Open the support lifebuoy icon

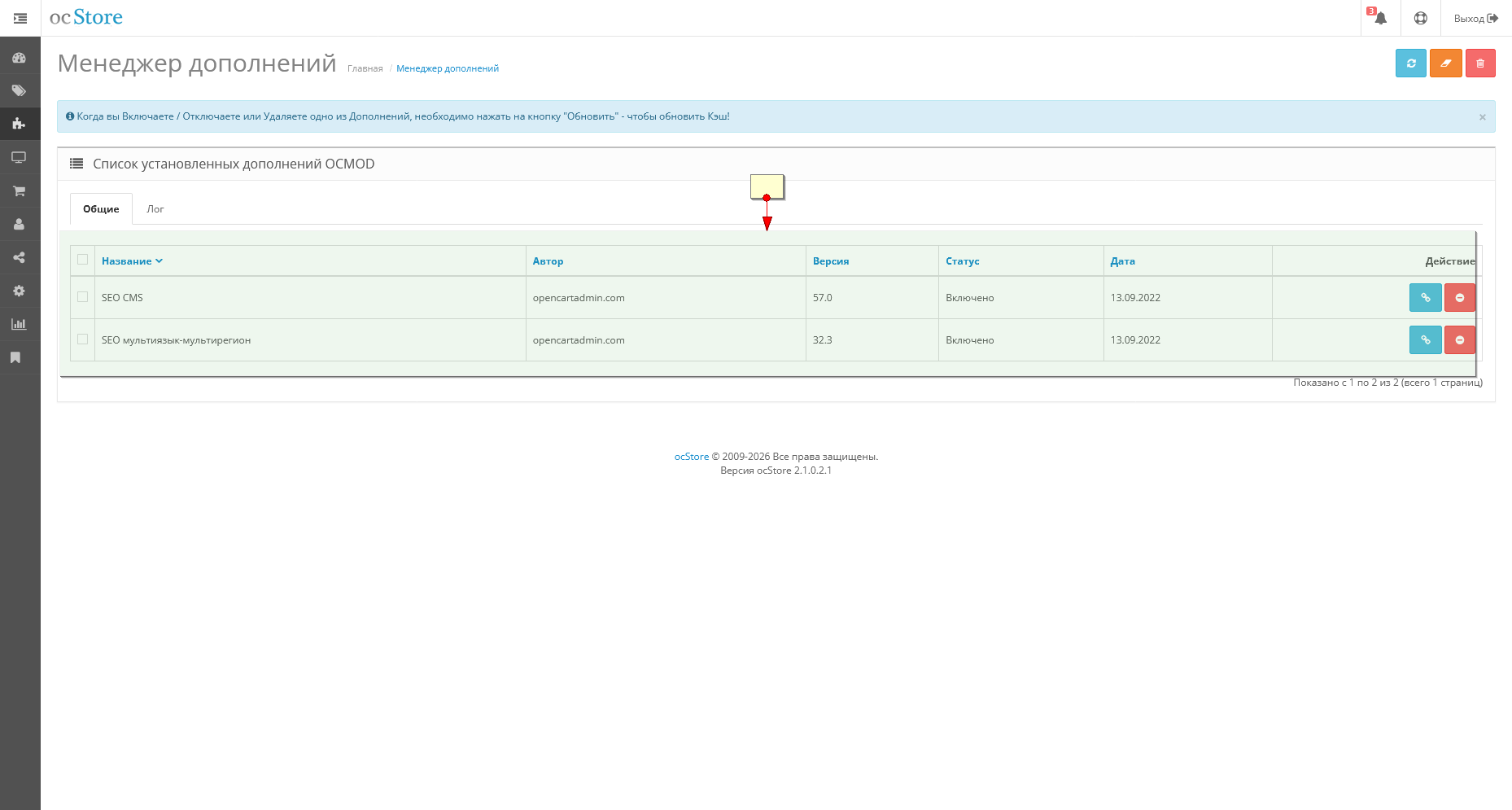[x=1421, y=18]
